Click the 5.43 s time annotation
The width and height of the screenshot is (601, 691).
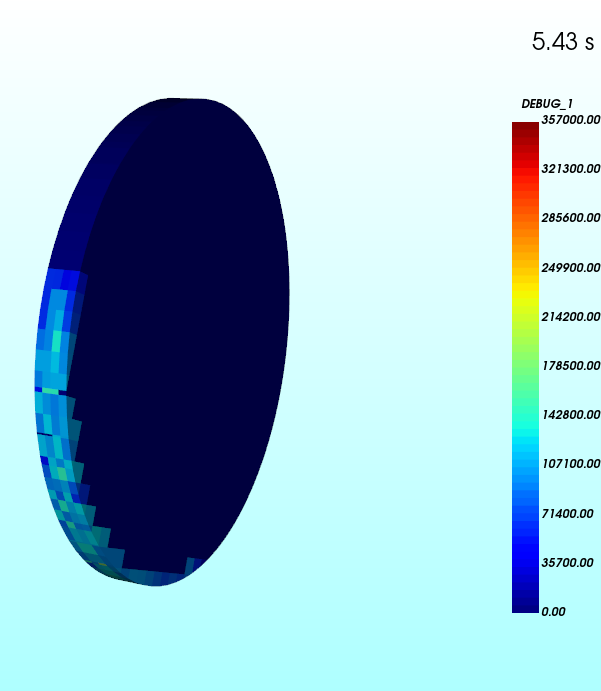[563, 41]
